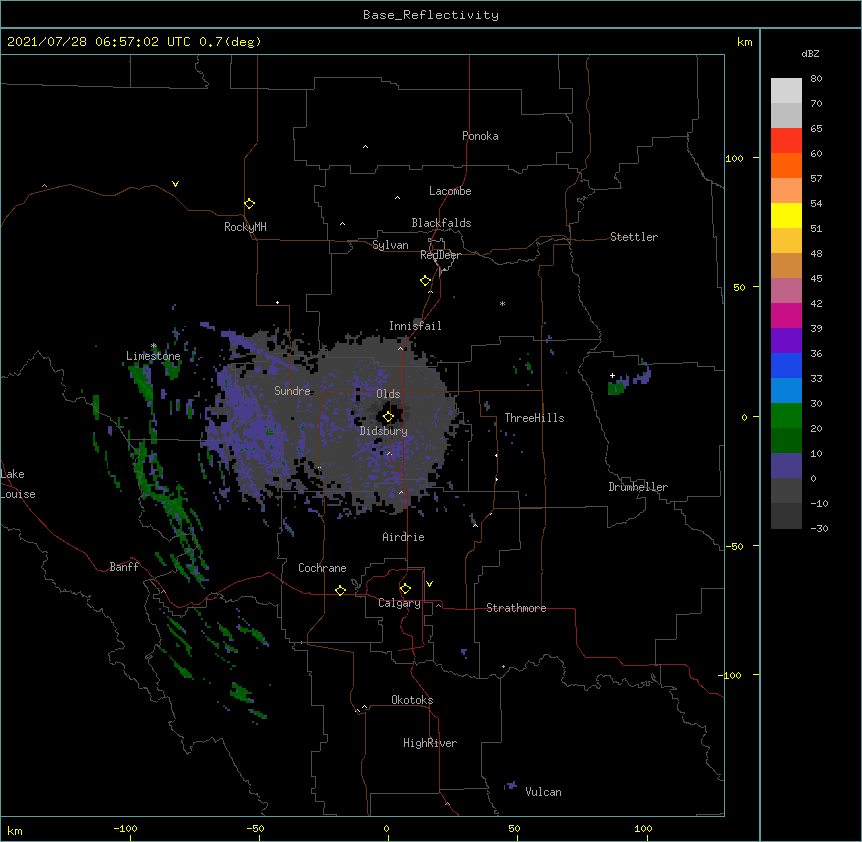Click the Stettler city label

(x=634, y=237)
